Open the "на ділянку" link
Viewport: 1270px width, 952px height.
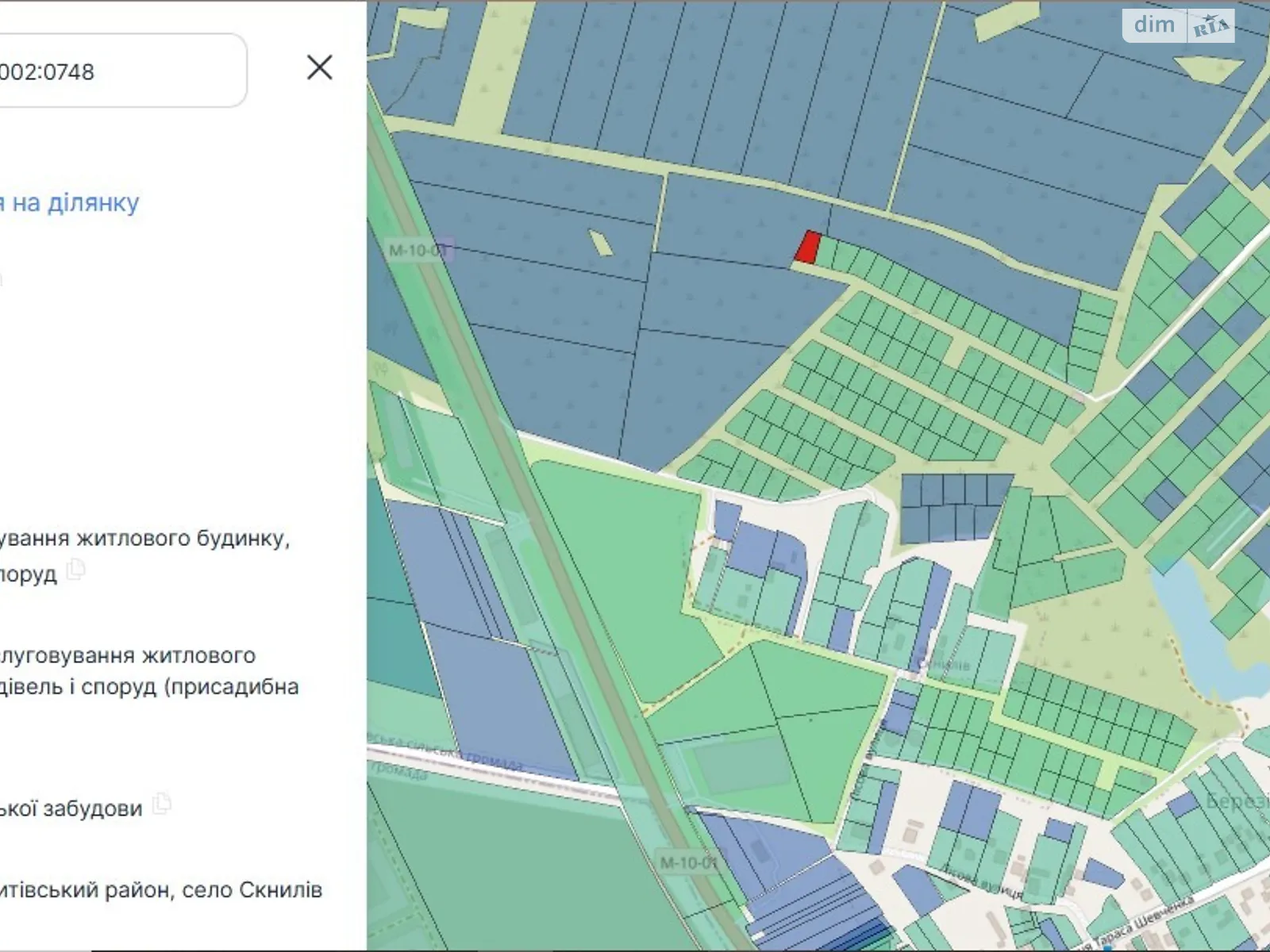[x=70, y=203]
